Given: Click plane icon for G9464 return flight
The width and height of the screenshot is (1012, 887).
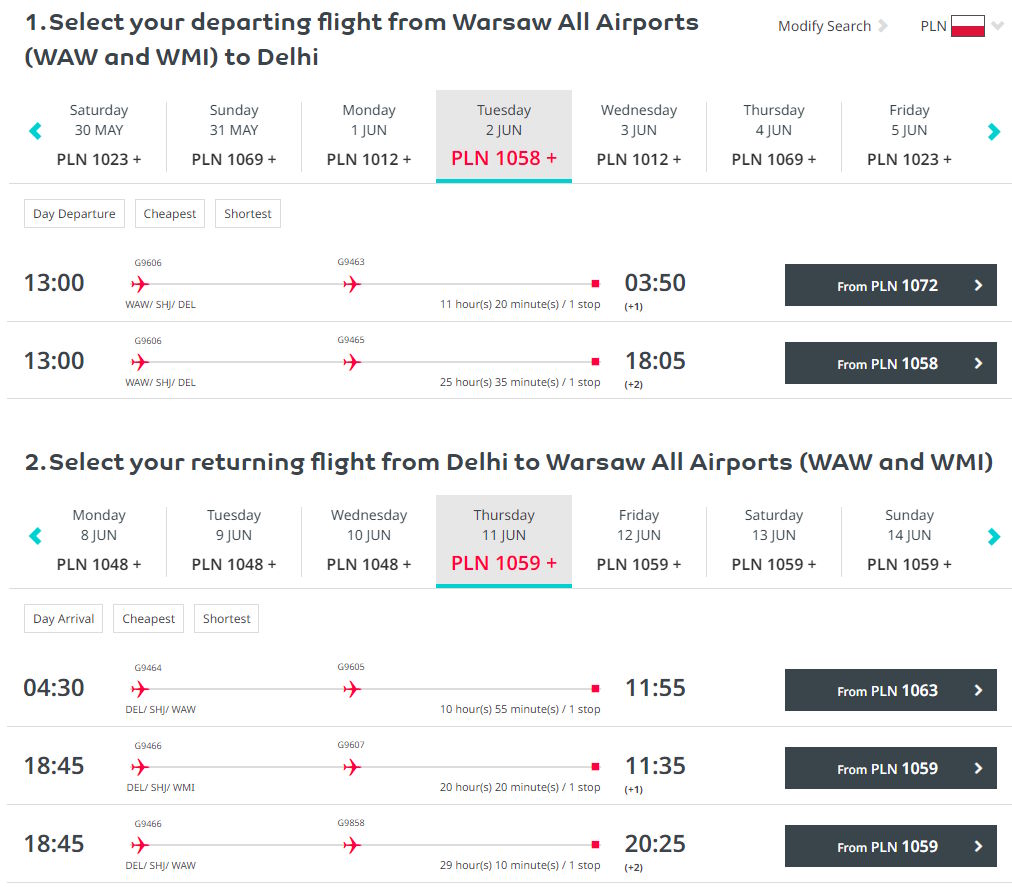Looking at the screenshot, I should tap(139, 689).
